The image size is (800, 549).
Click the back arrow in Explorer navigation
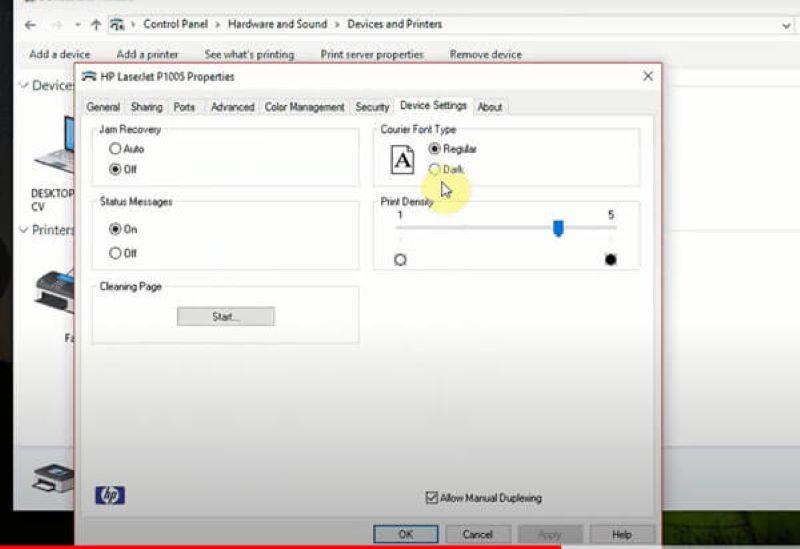click(x=30, y=24)
